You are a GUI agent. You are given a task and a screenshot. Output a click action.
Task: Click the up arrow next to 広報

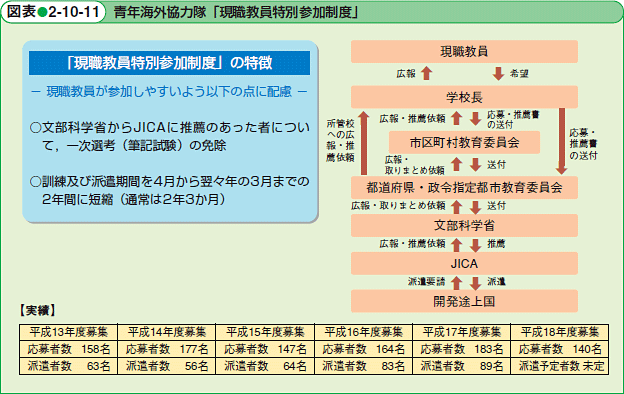pyautogui.click(x=427, y=73)
